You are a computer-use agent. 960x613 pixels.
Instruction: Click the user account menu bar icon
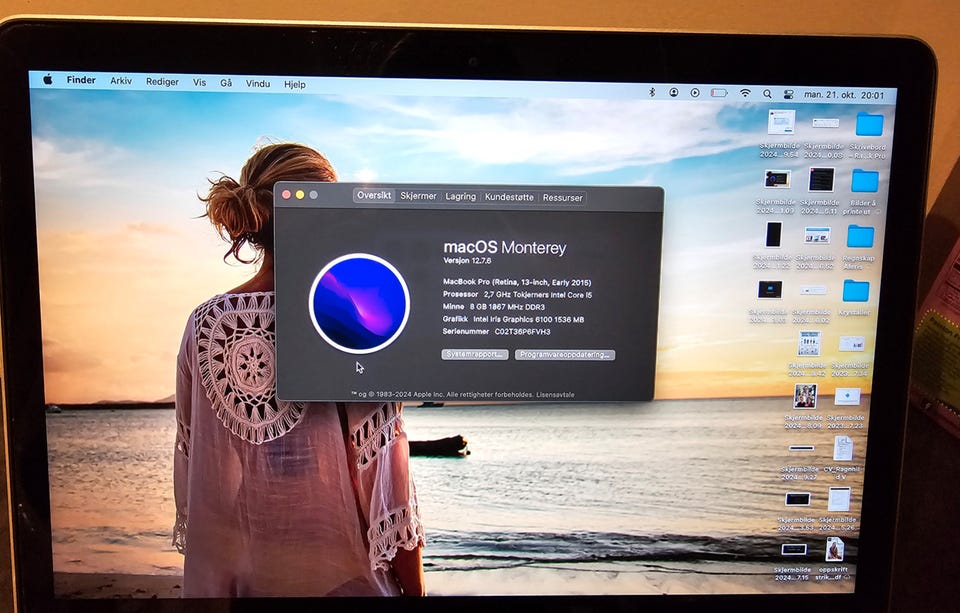(673, 92)
